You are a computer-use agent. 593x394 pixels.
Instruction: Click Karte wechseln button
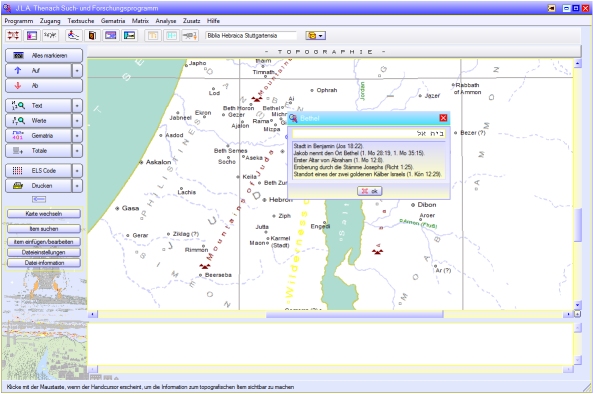(44, 214)
